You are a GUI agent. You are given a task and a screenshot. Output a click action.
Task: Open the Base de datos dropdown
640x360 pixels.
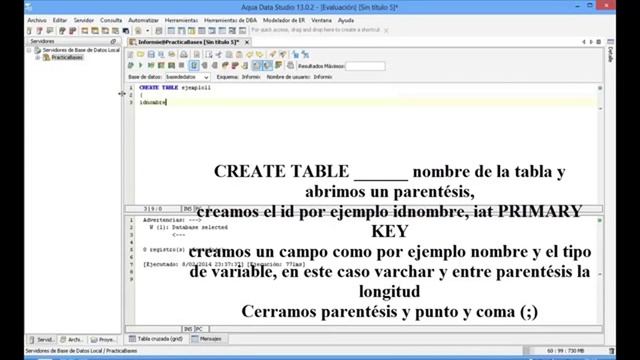tap(187, 77)
